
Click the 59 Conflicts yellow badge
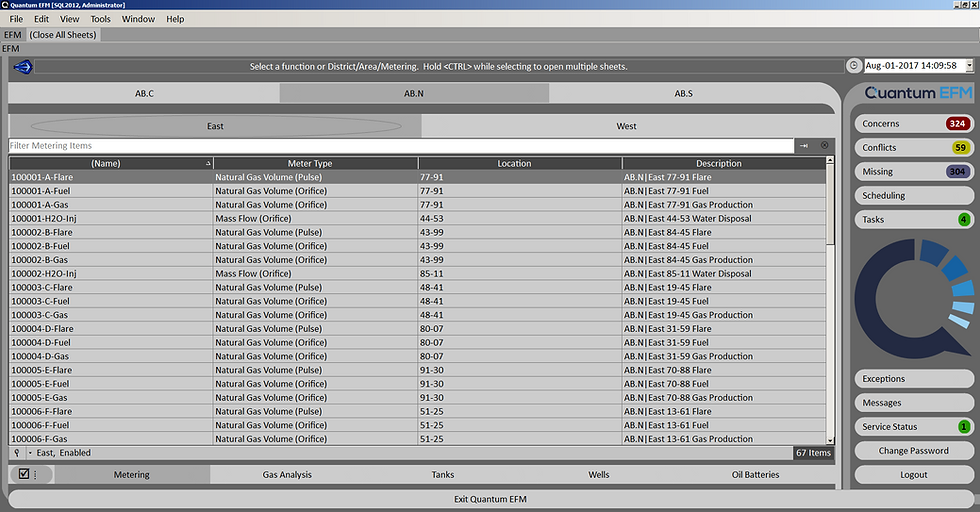pyautogui.click(x=960, y=148)
